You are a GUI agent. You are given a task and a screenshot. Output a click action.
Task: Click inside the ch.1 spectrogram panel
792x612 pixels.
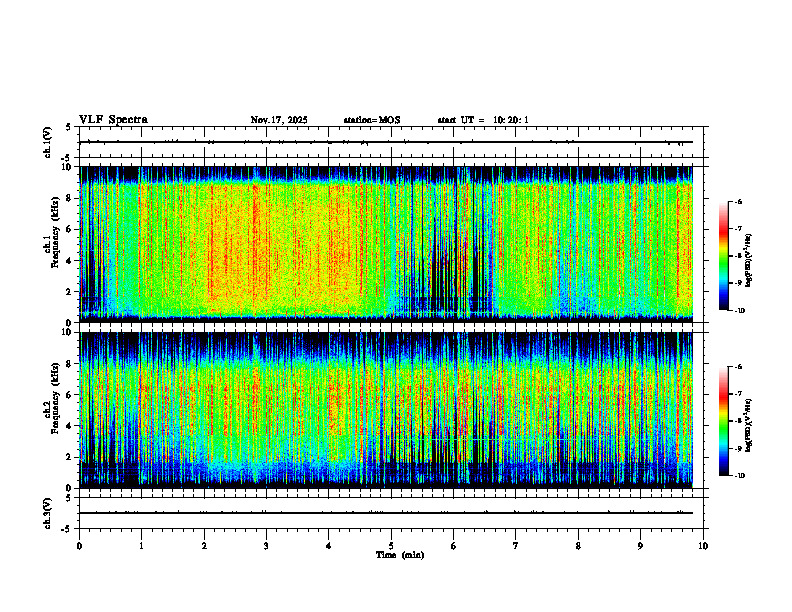click(386, 244)
